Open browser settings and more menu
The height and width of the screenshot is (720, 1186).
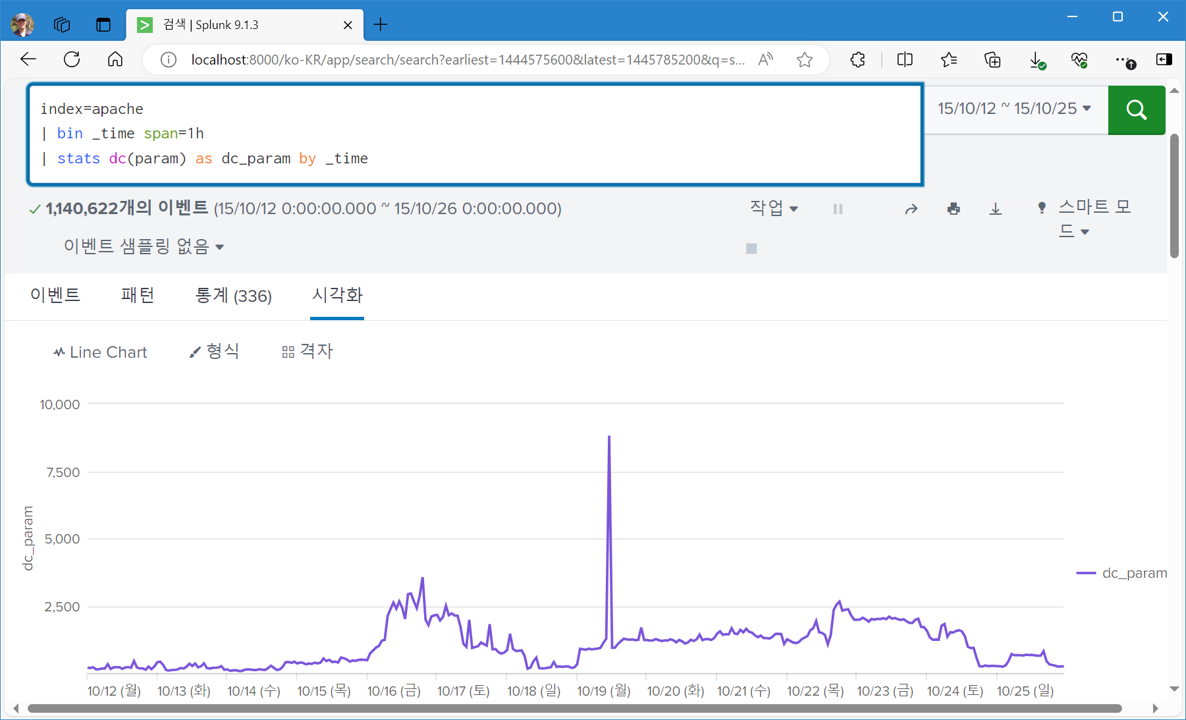(1125, 60)
